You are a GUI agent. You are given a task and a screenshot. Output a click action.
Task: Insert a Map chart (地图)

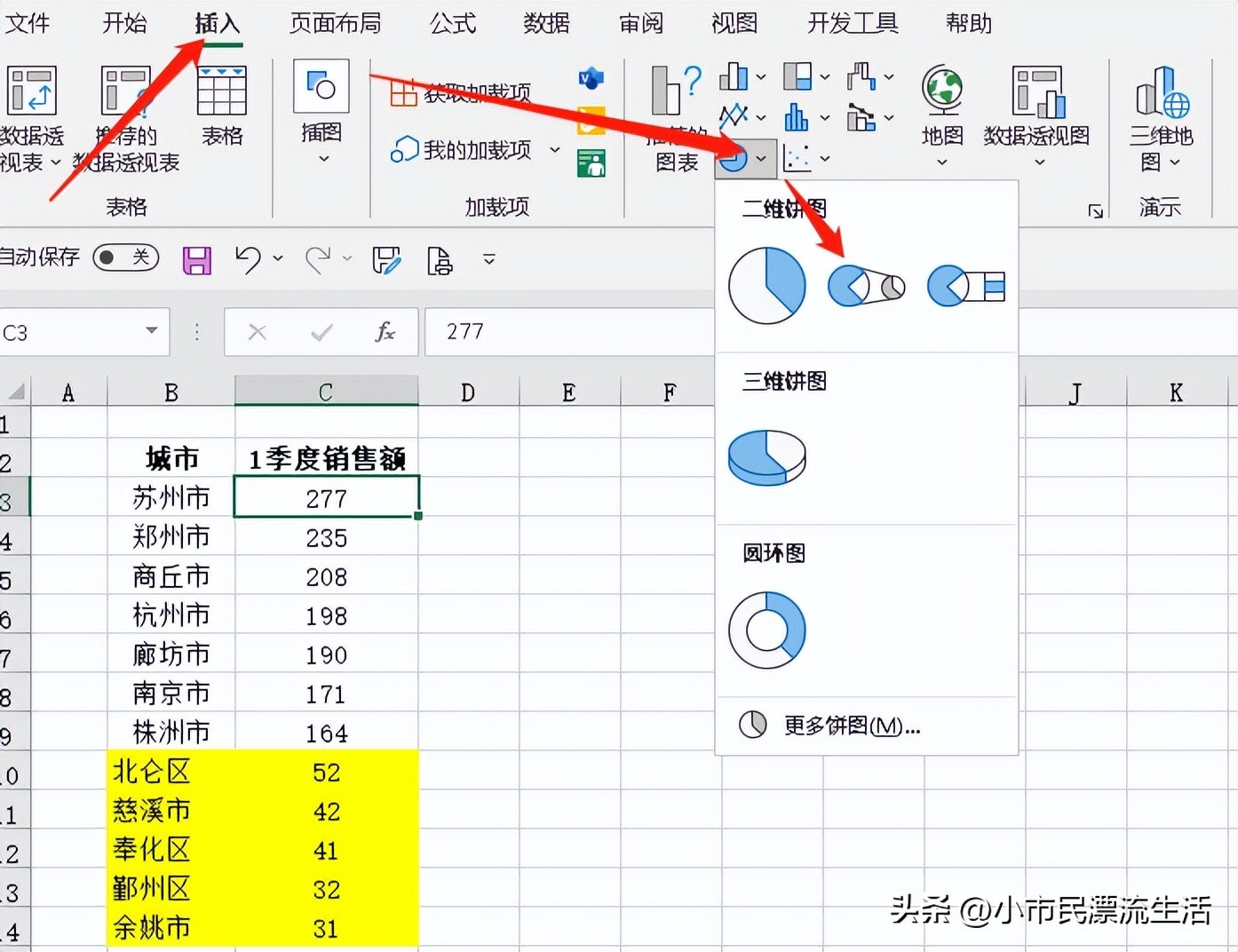pyautogui.click(x=942, y=115)
